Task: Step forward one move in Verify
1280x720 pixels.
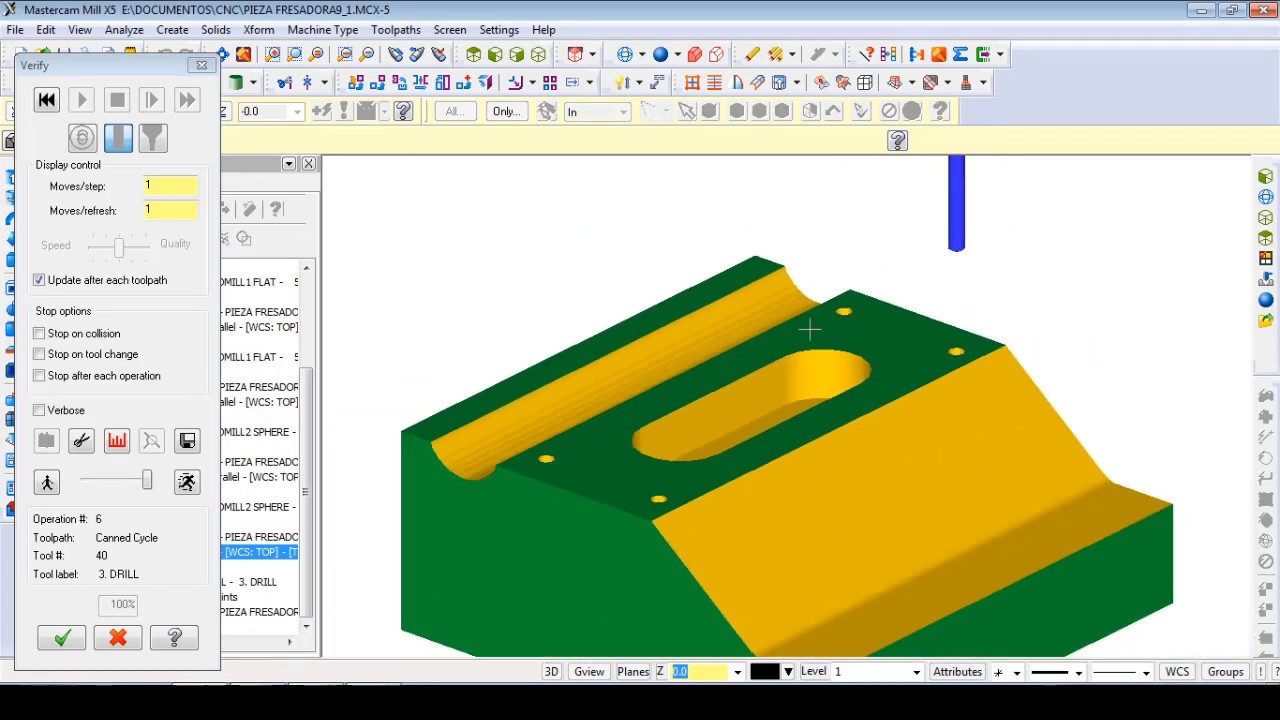Action: 151,100
